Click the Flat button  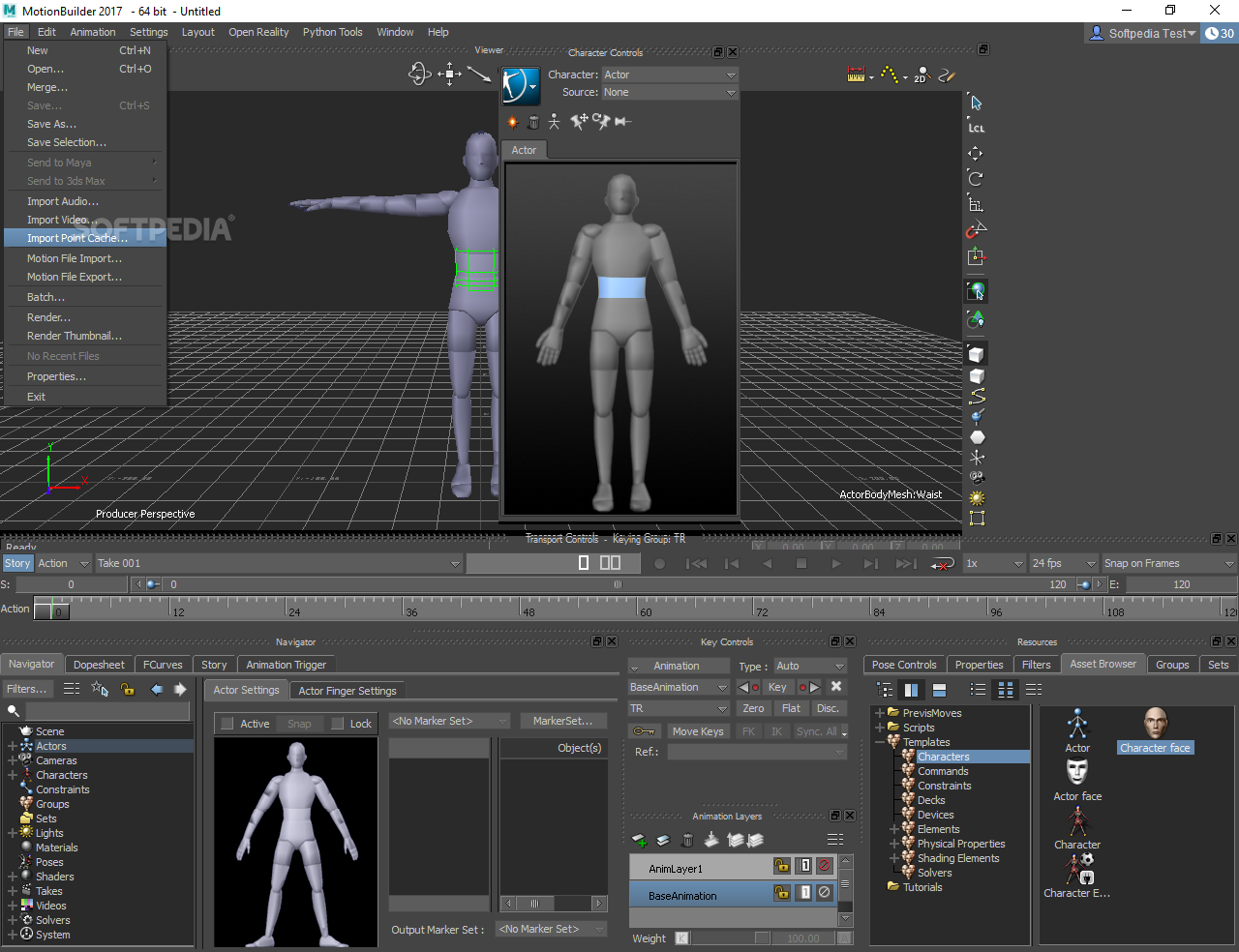tap(791, 708)
